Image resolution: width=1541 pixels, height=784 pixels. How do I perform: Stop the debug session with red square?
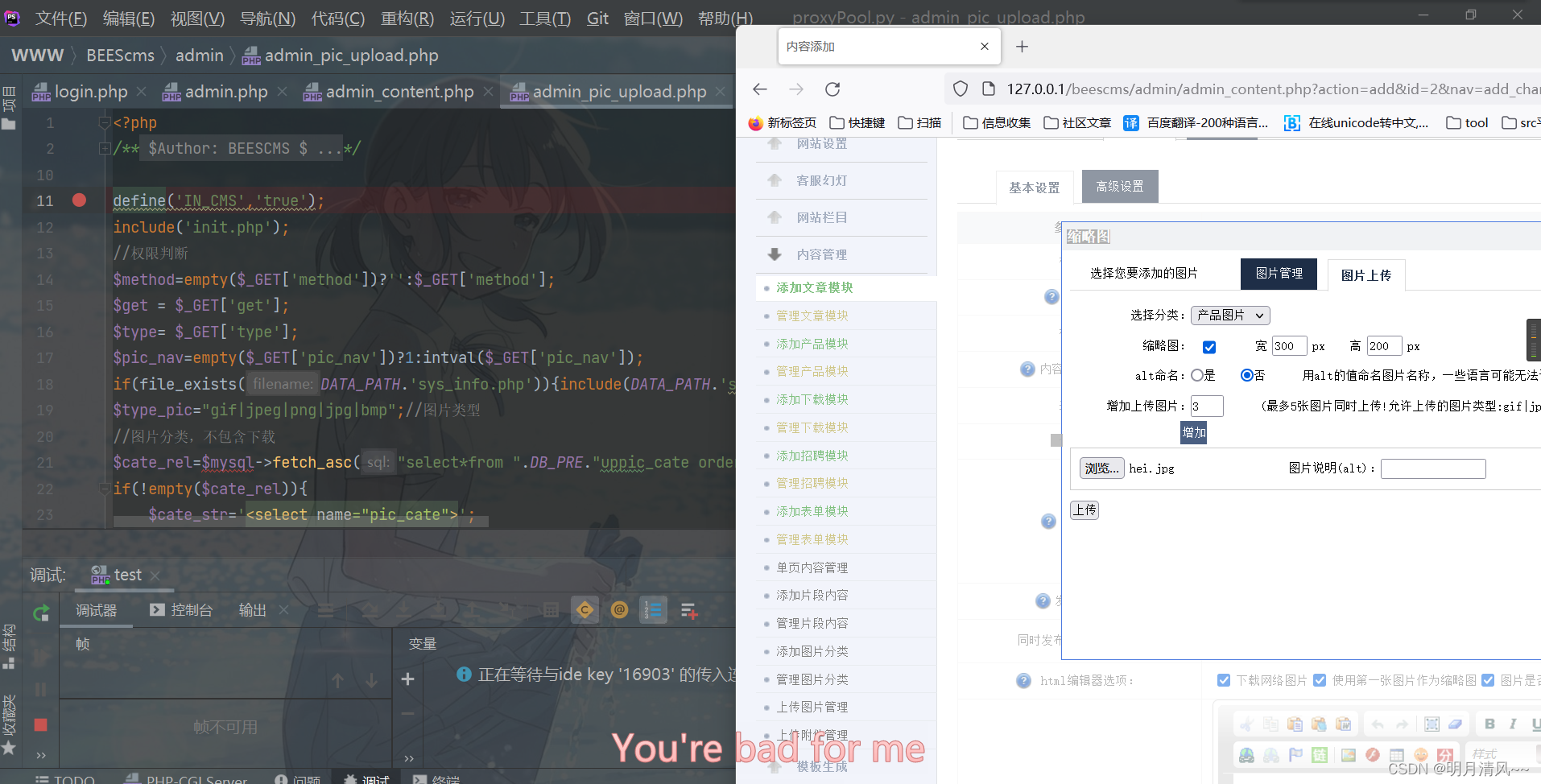point(41,725)
